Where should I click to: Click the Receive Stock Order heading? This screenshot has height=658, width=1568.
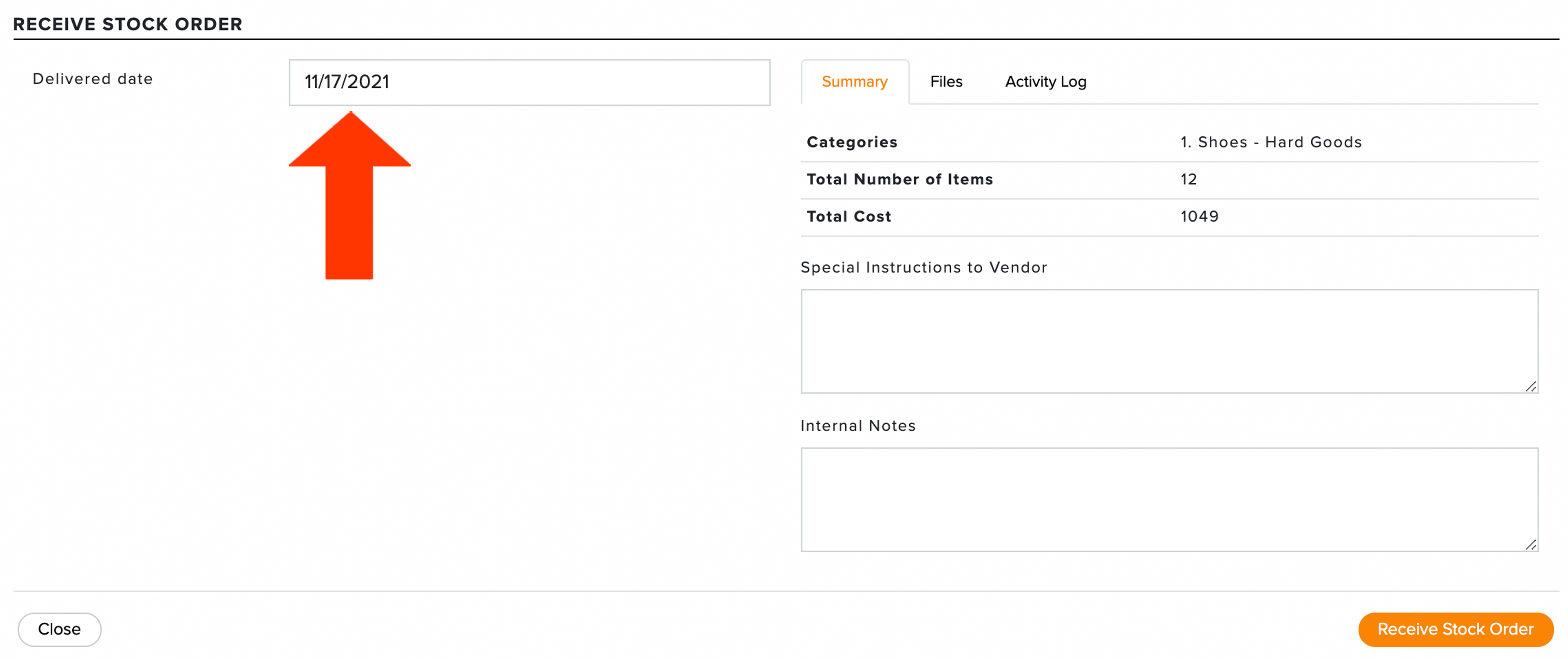(127, 24)
